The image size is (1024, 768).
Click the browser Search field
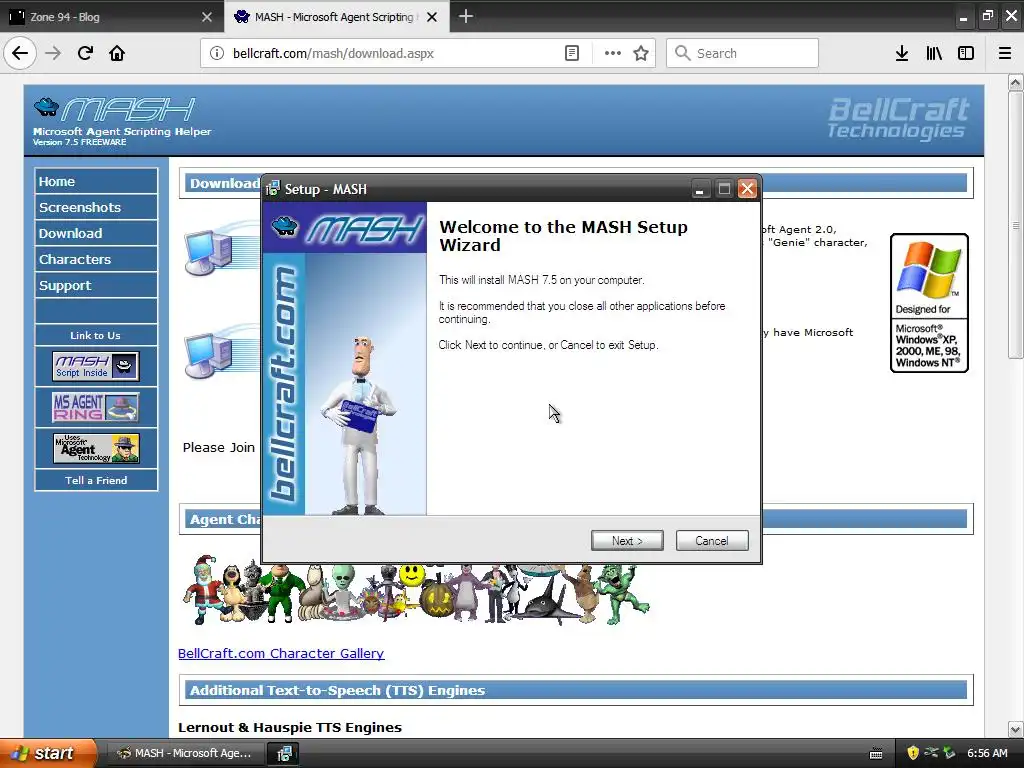click(742, 53)
